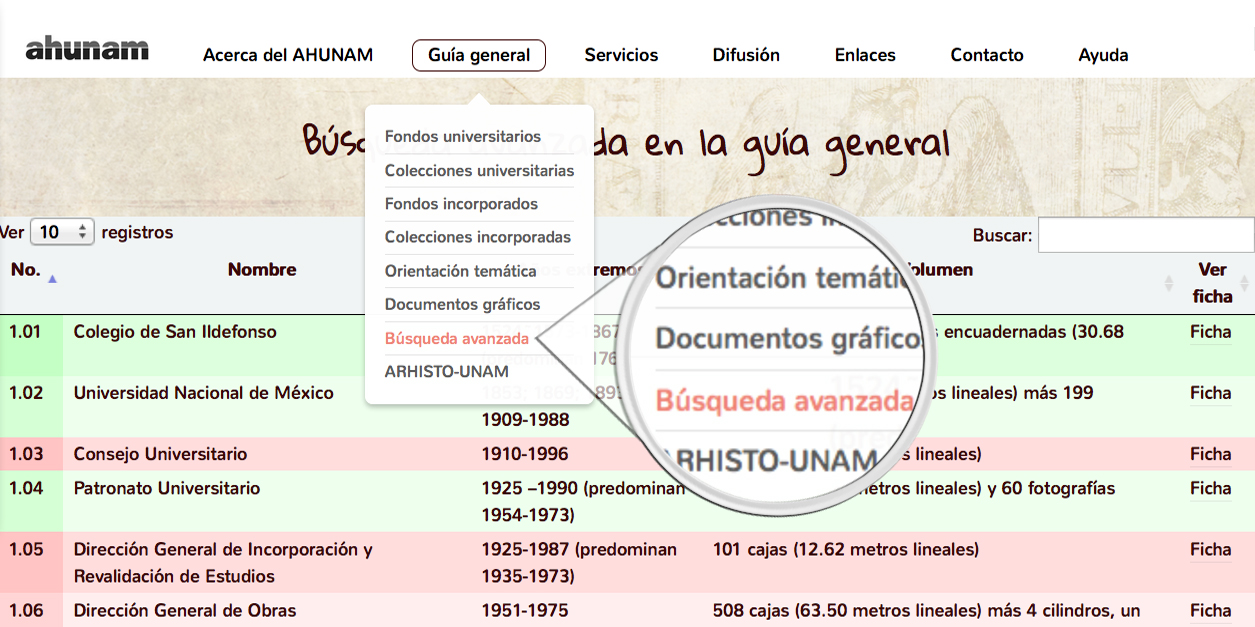The image size is (1255, 627).
Task: Open Ficha for Patronato Universitario
Action: [1210, 489]
